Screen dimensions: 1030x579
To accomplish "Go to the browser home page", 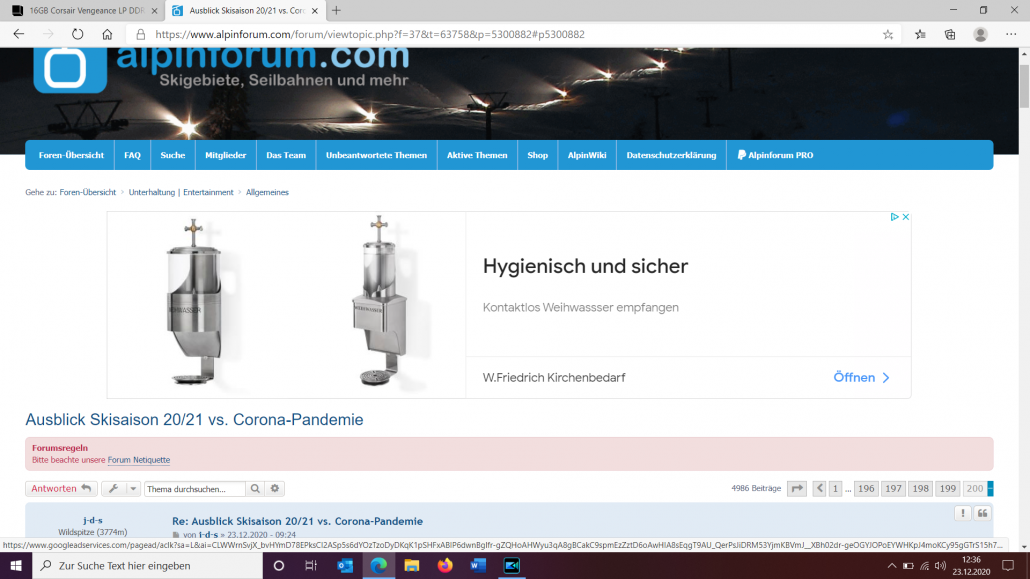I will [x=107, y=34].
